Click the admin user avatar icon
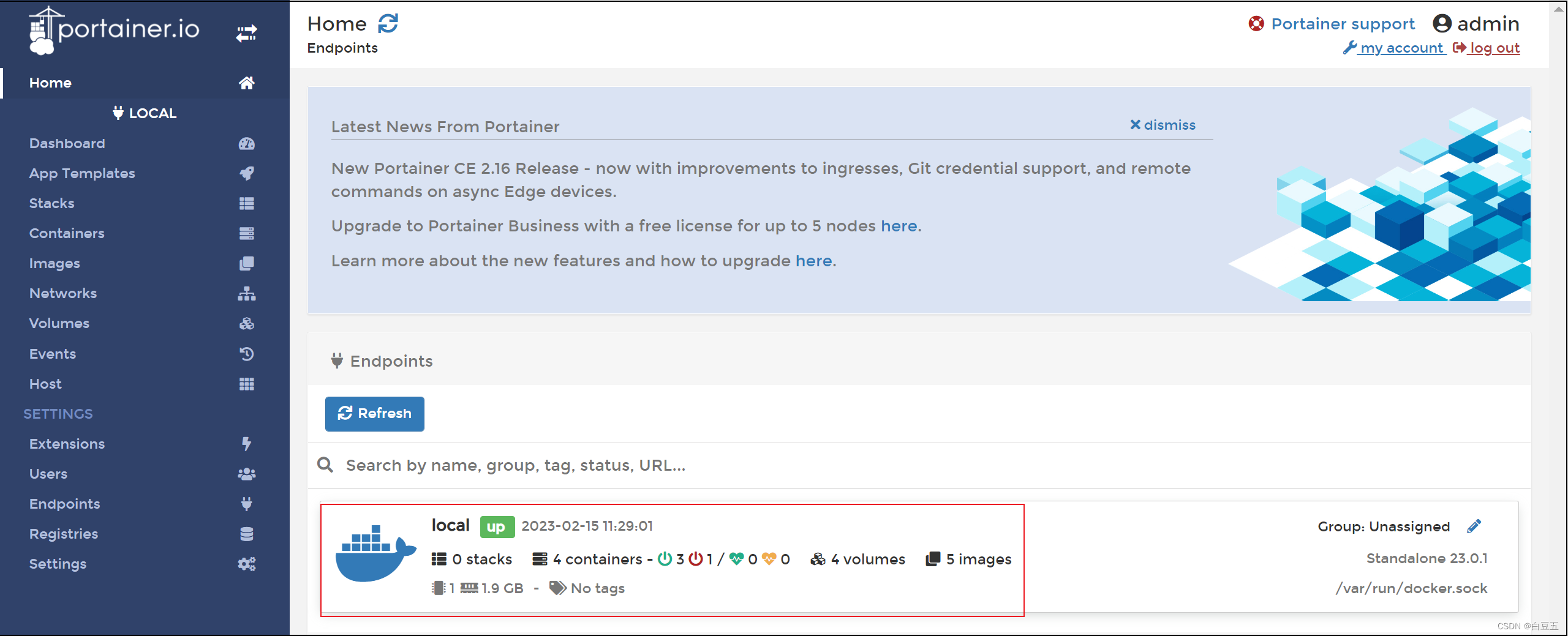This screenshot has width=1568, height=636. (1442, 23)
